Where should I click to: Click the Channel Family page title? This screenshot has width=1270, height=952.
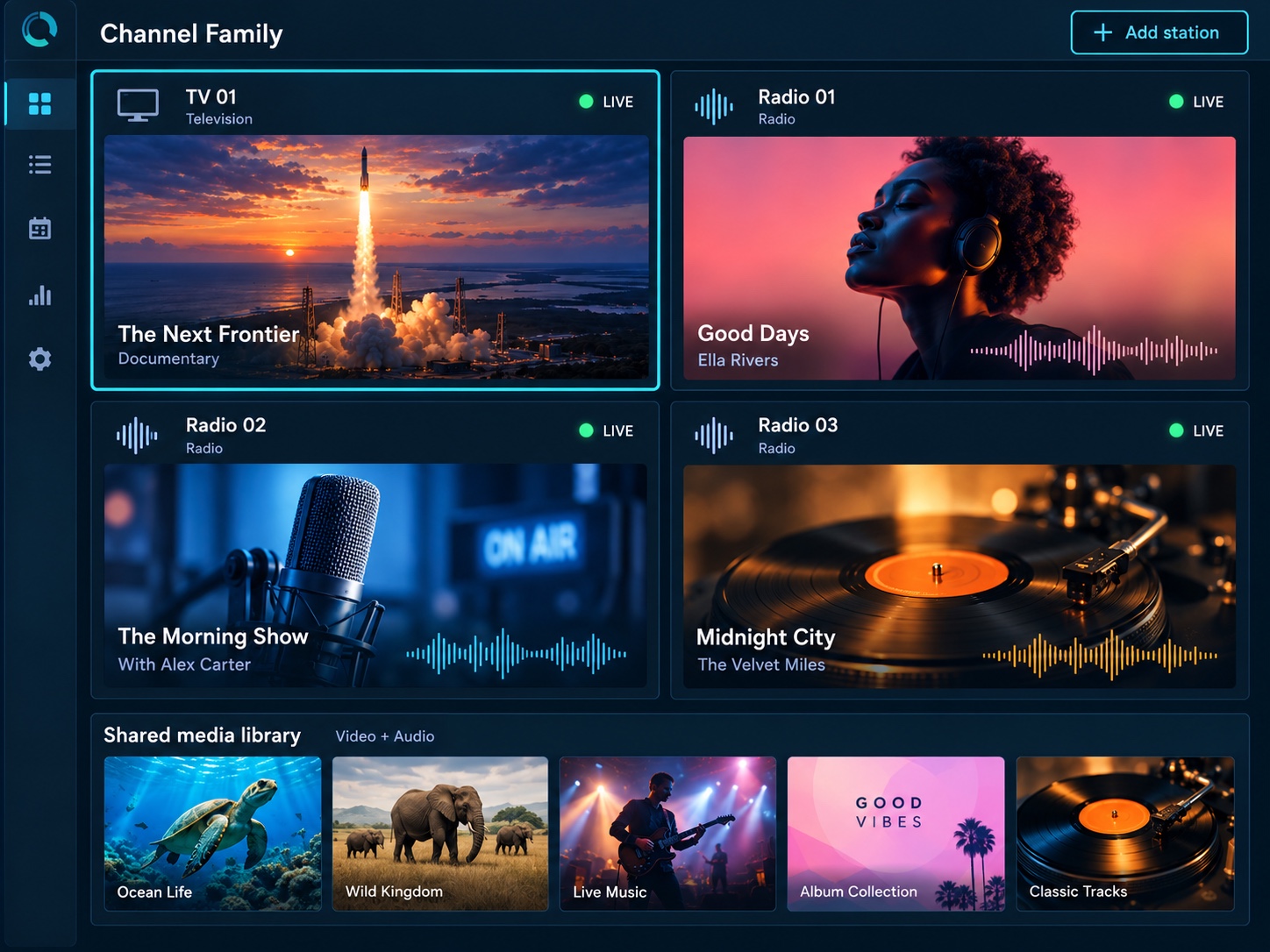[x=191, y=33]
